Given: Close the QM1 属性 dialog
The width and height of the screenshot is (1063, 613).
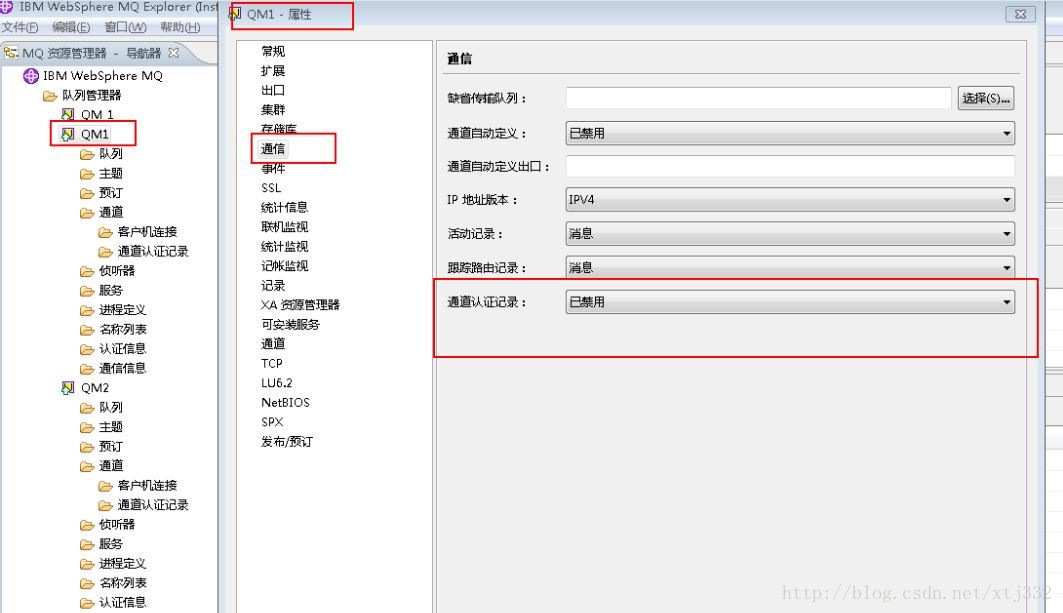Looking at the screenshot, I should tap(1020, 14).
